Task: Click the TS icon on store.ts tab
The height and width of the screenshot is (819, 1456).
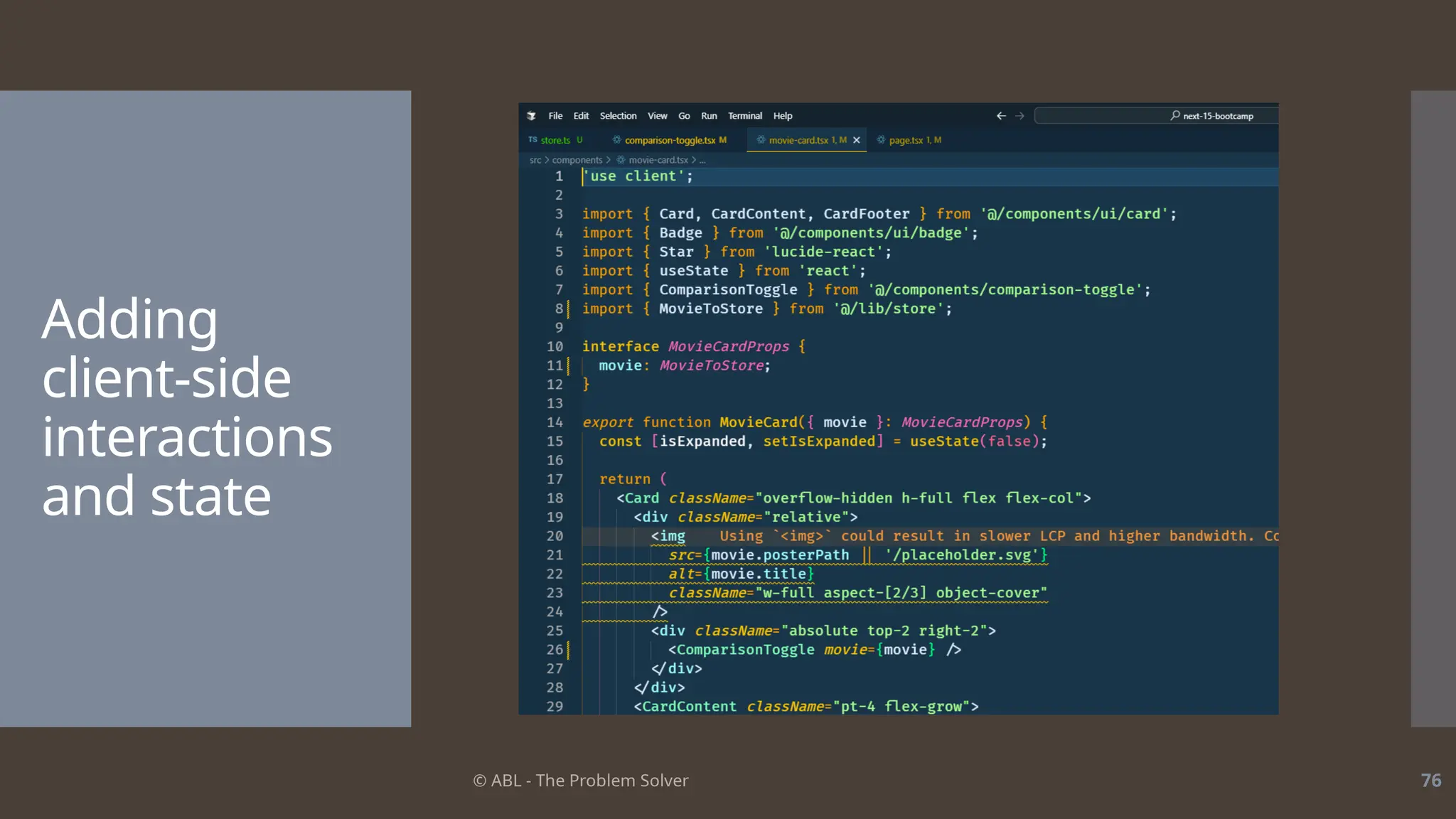Action: coord(532,140)
